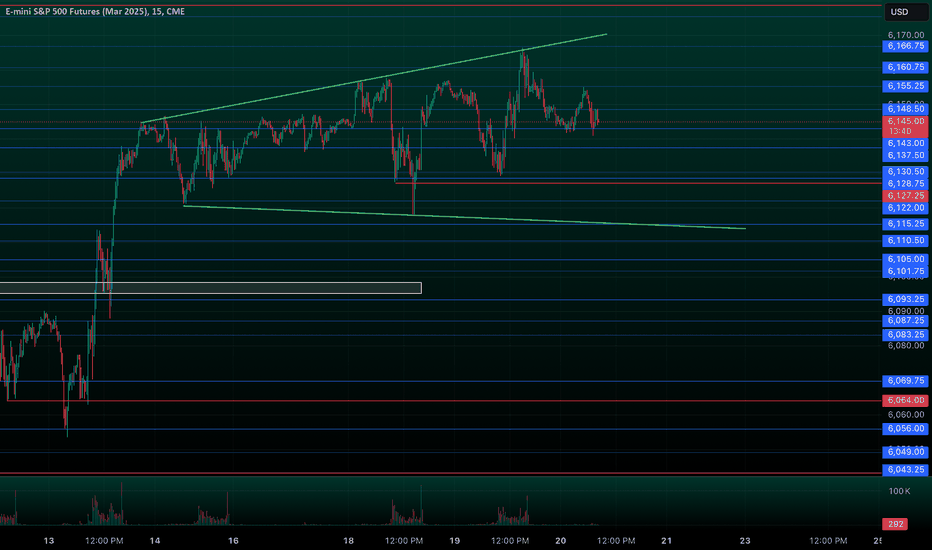Click date 21 on the time axis
Image resolution: width=932 pixels, height=550 pixels.
tap(666, 540)
